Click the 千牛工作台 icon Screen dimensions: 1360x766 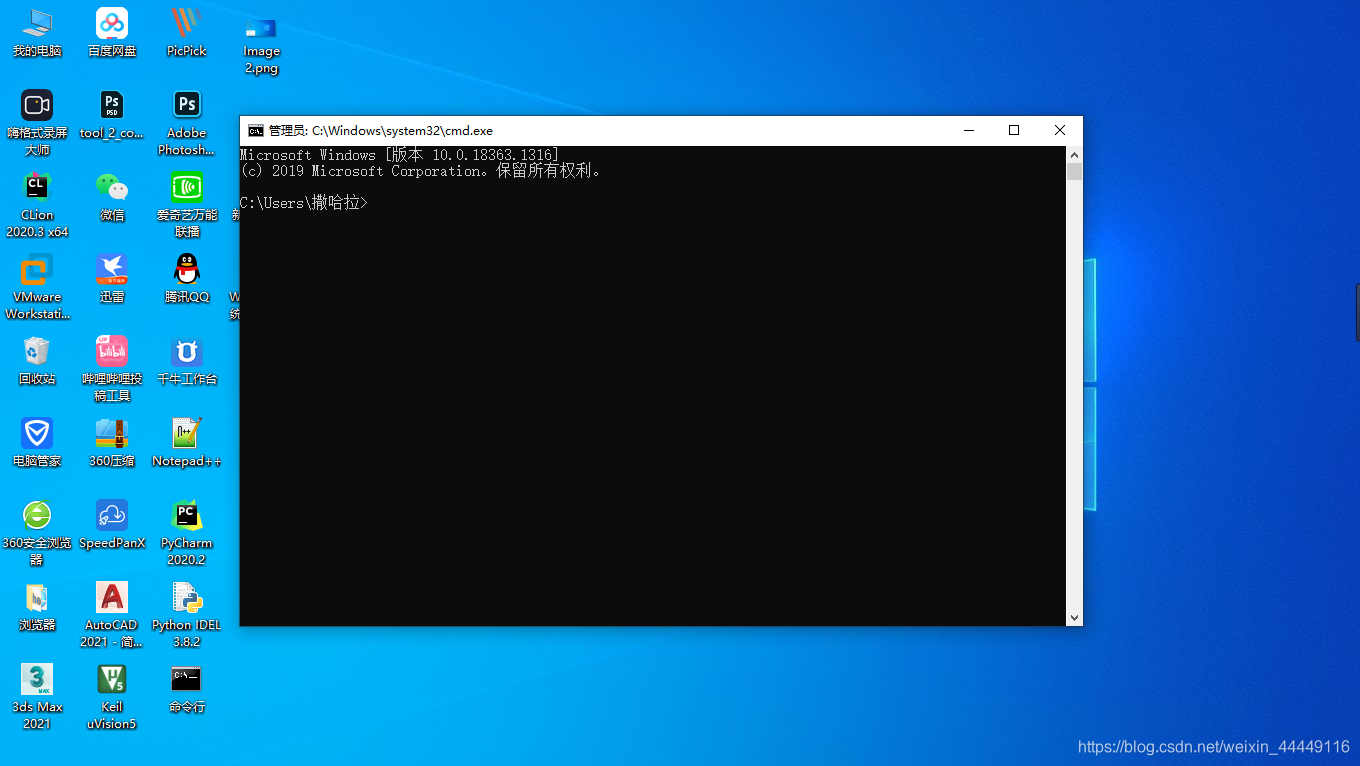pos(187,361)
